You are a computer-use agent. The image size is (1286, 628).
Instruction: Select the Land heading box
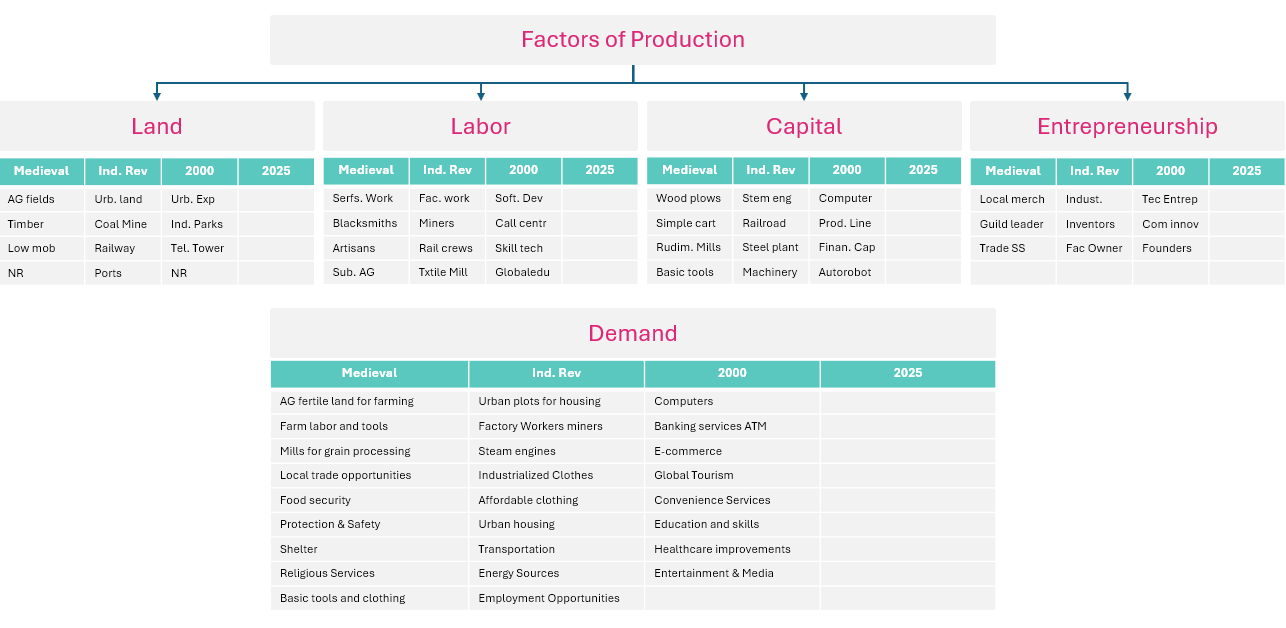point(157,126)
